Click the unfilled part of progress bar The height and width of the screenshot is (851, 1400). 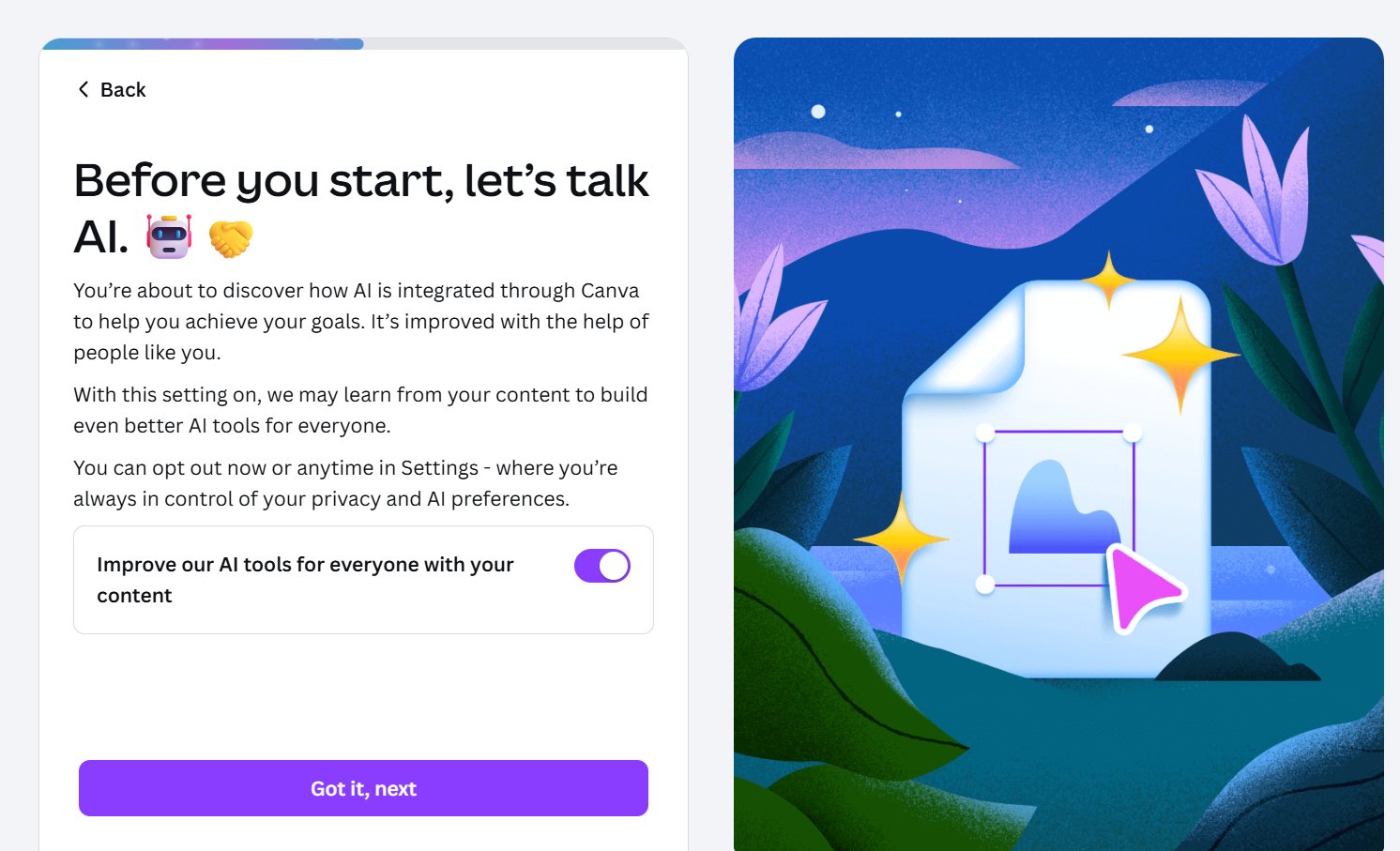(524, 43)
